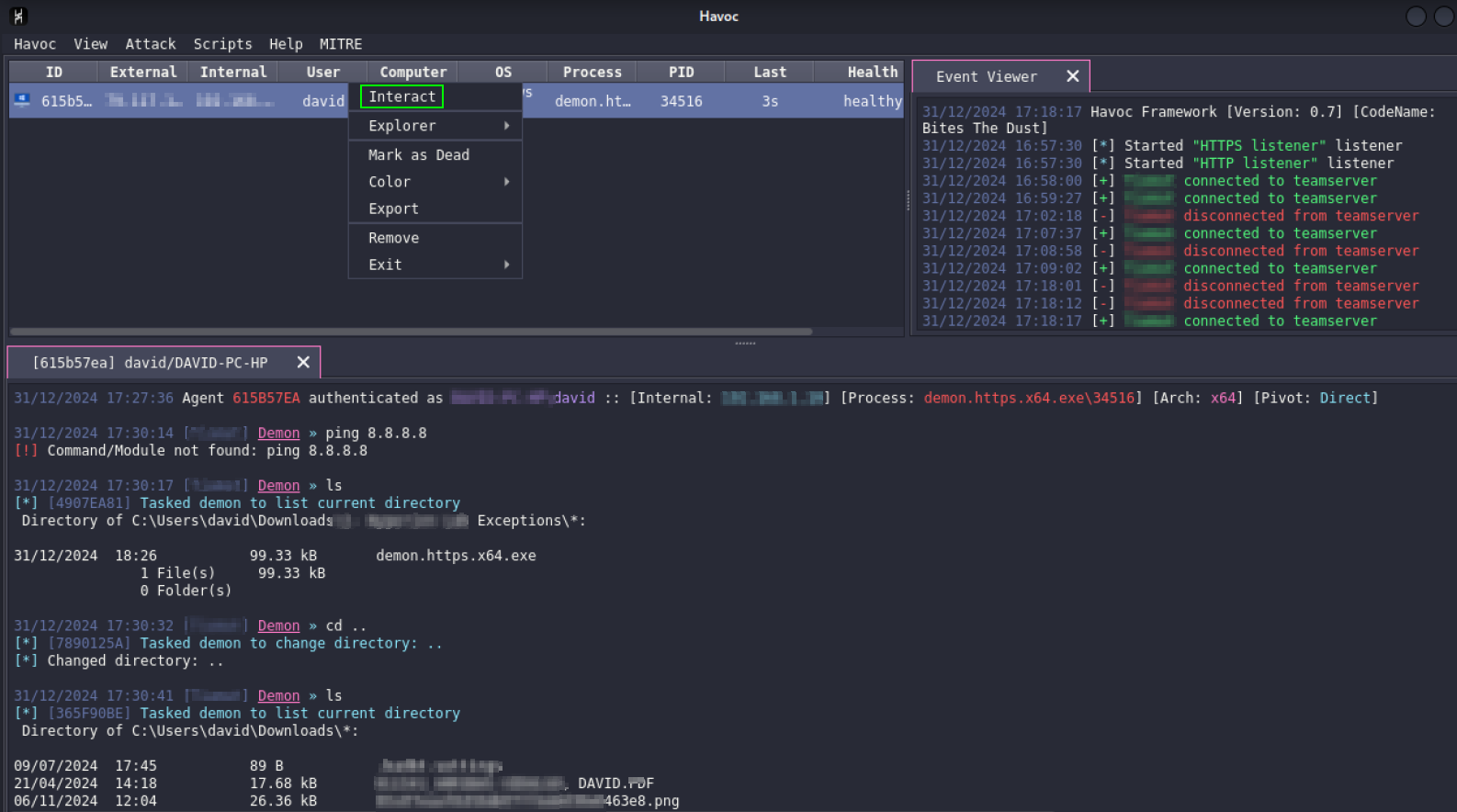This screenshot has width=1457, height=812.
Task: Choose Mark as Dead in context menu
Action: tap(435, 155)
